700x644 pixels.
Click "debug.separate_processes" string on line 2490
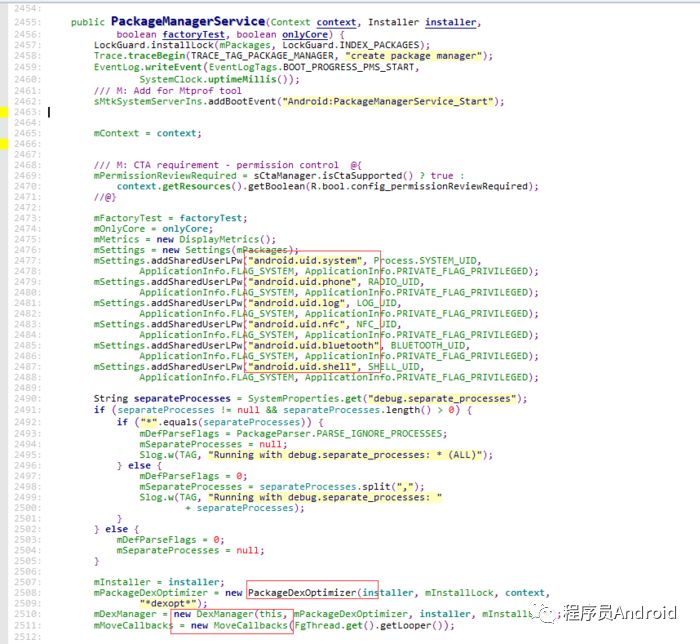click(x=442, y=399)
